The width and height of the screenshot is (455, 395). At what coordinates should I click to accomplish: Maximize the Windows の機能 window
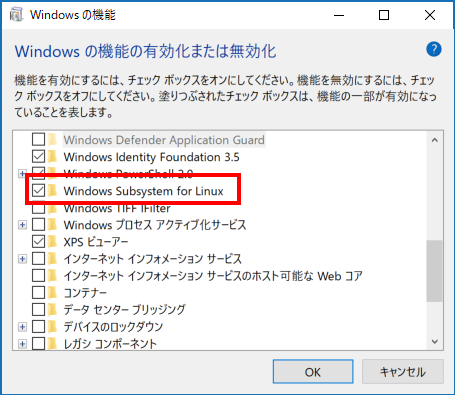click(x=384, y=15)
